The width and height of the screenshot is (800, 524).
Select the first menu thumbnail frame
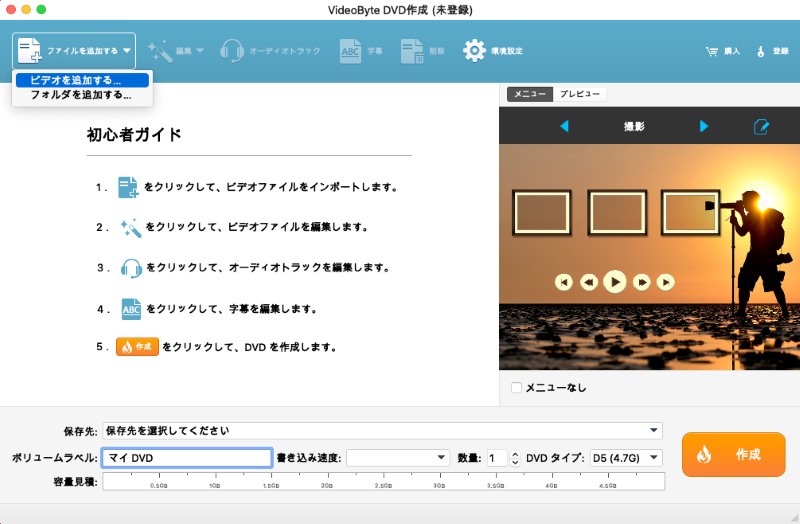click(541, 212)
